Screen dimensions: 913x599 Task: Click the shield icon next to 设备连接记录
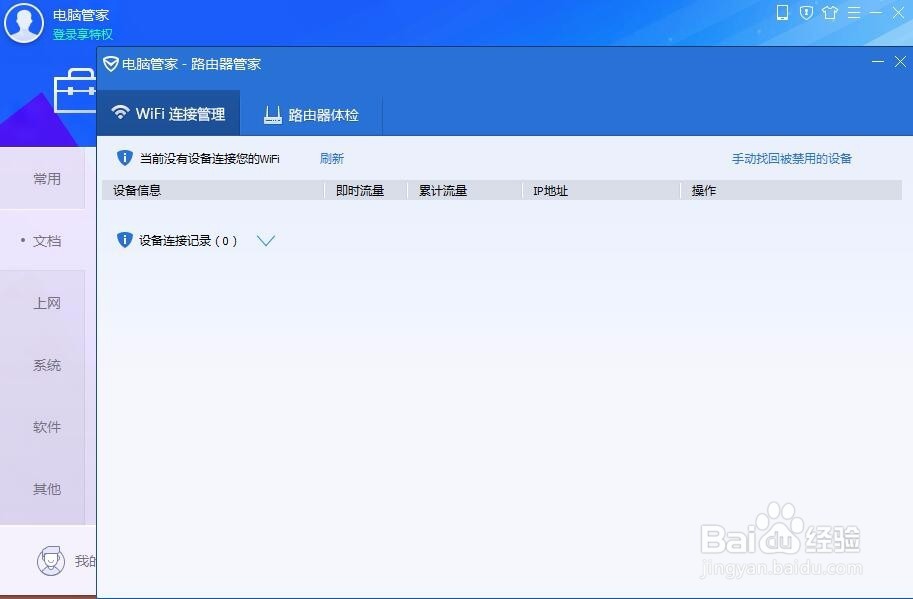[124, 239]
